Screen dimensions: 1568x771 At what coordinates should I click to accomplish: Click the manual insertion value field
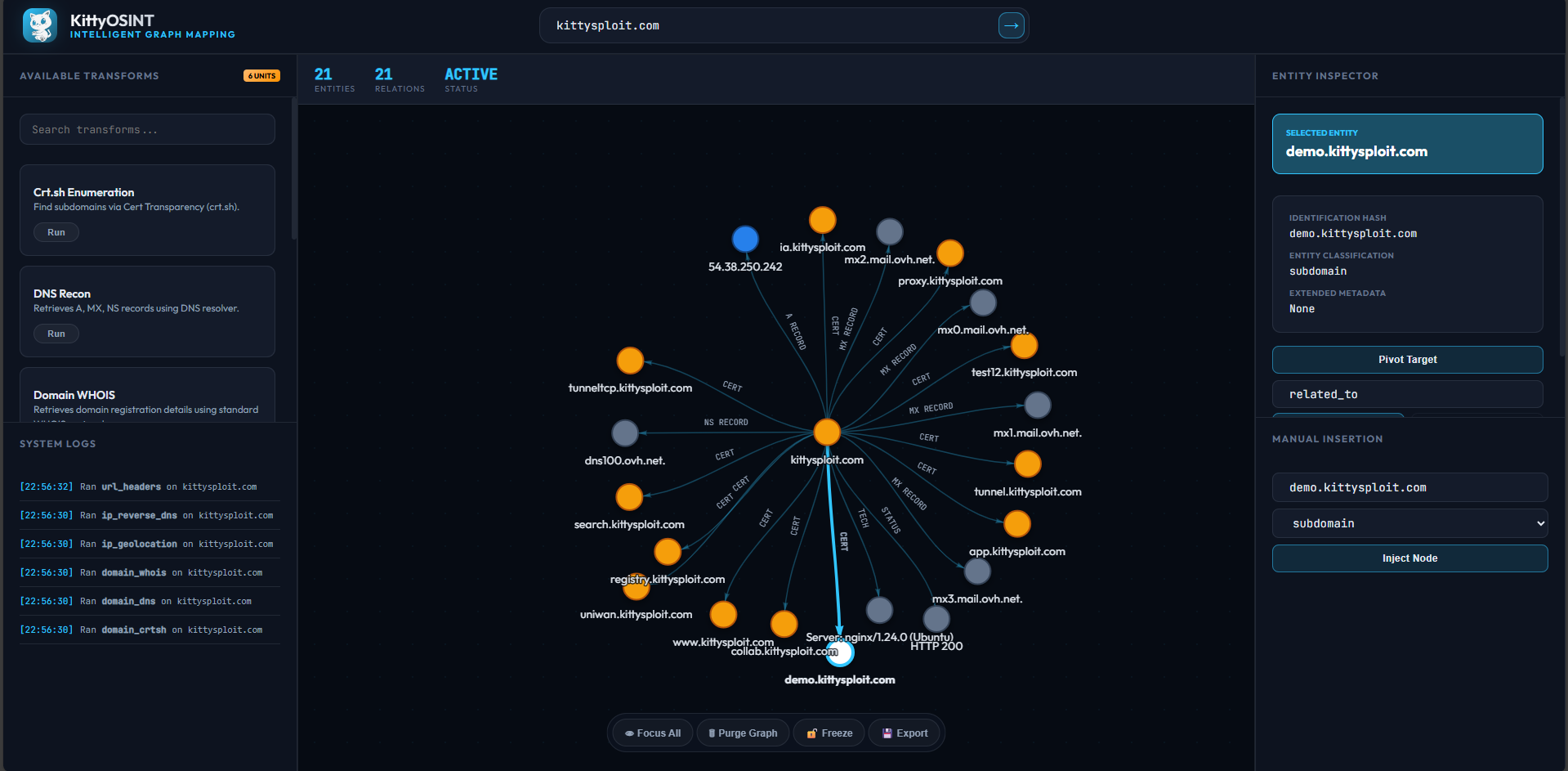[1409, 487]
